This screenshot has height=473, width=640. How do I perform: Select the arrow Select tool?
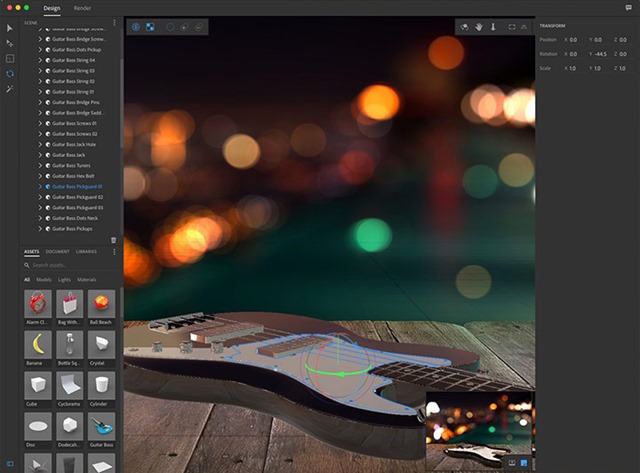tap(9, 28)
